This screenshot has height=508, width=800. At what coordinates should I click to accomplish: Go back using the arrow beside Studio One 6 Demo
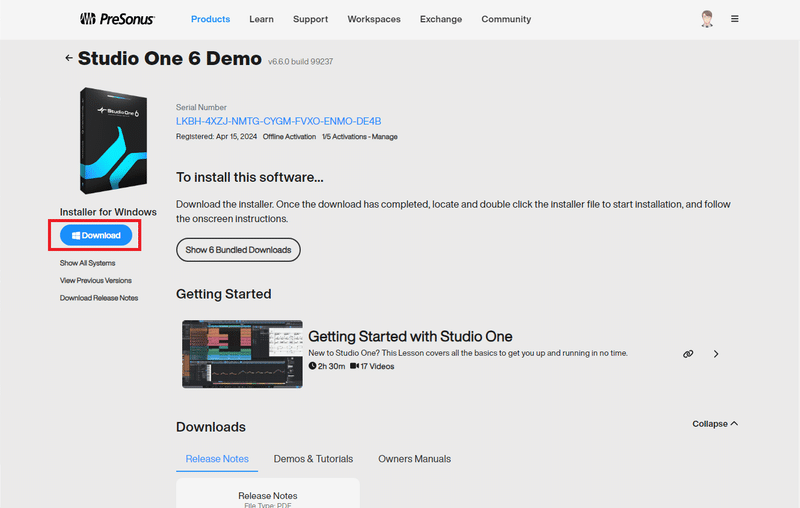(x=69, y=58)
